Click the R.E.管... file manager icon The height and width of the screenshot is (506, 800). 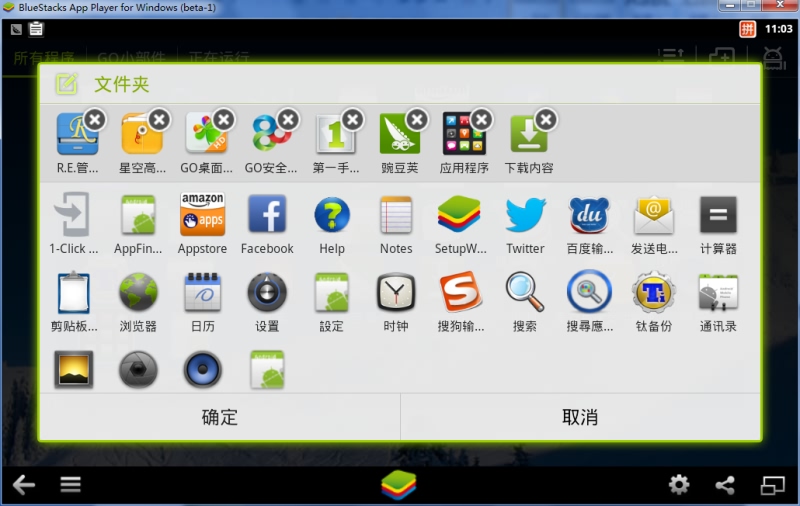pyautogui.click(x=77, y=135)
